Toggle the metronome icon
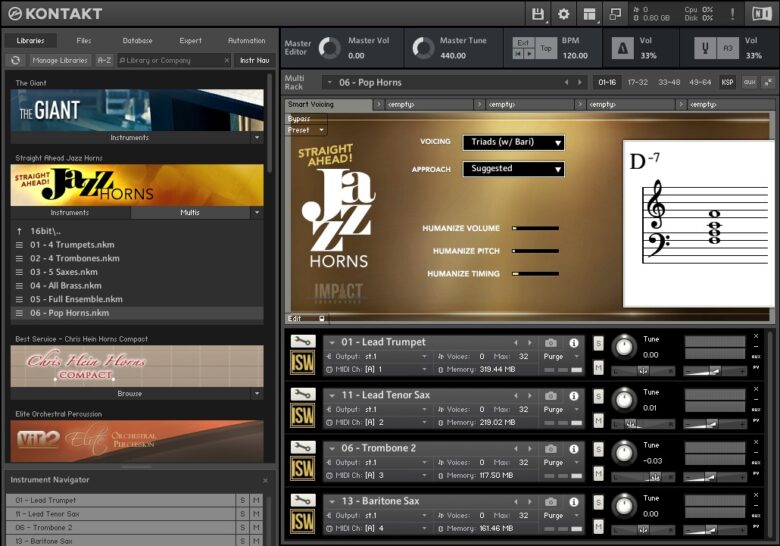 tap(622, 48)
